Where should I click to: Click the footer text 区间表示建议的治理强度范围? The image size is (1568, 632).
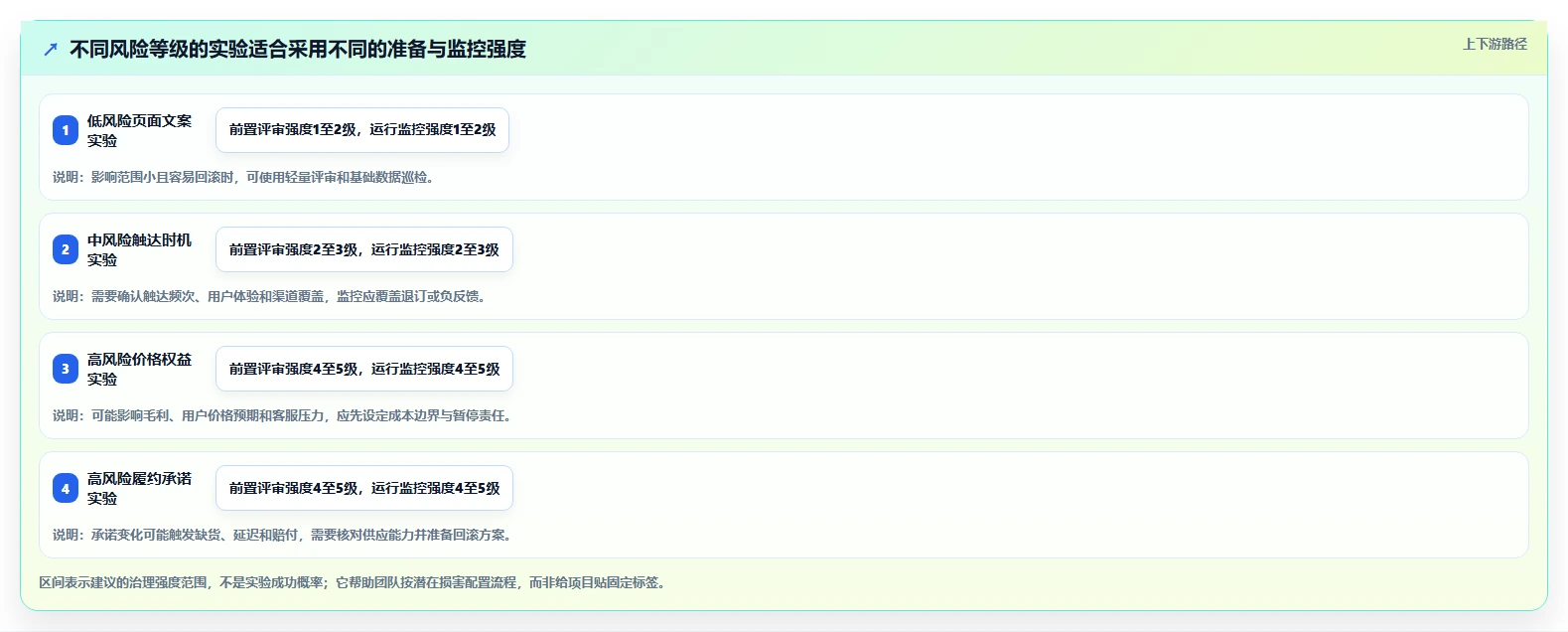coord(354,582)
